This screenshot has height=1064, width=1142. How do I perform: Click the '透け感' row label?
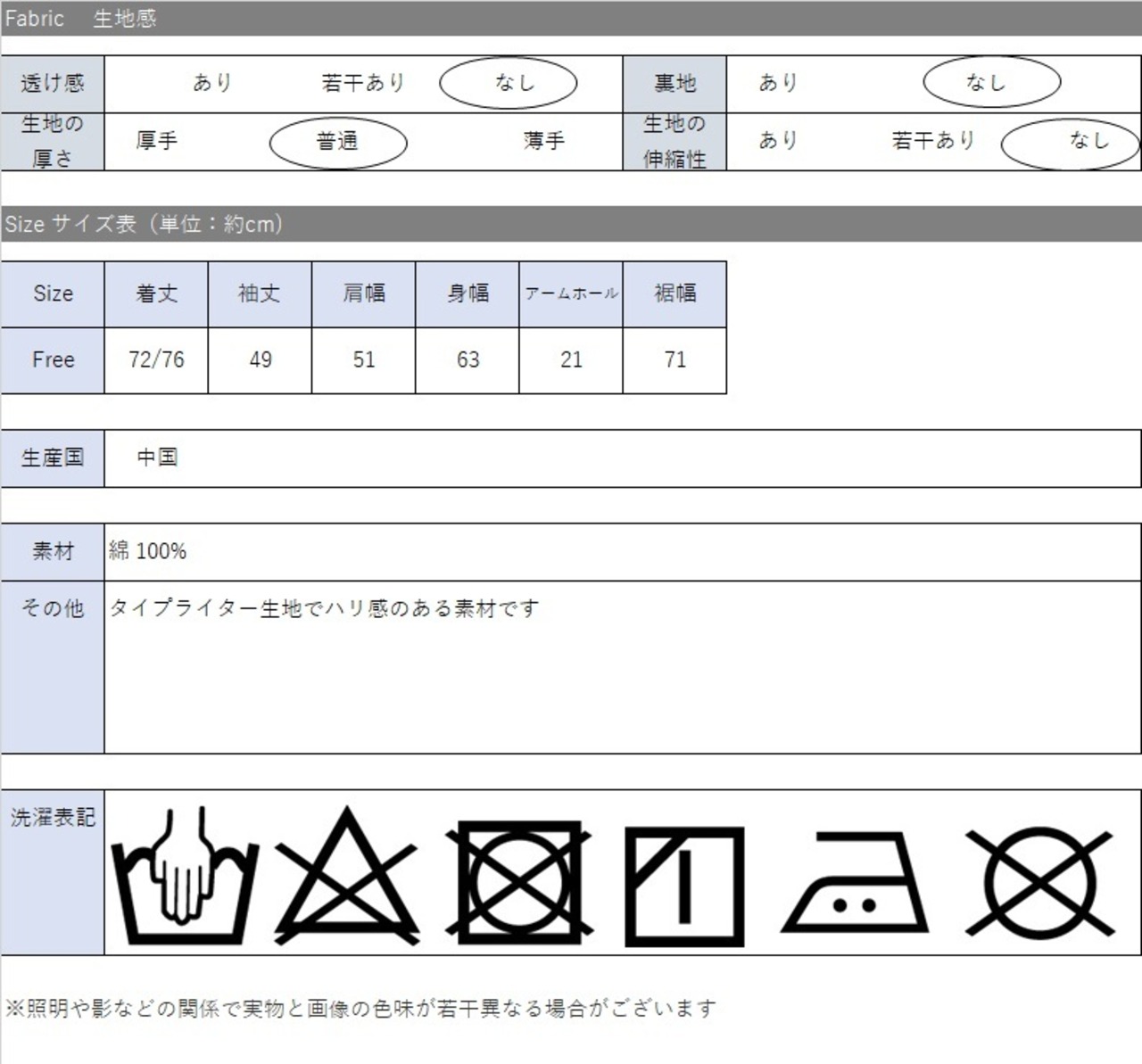click(x=53, y=83)
